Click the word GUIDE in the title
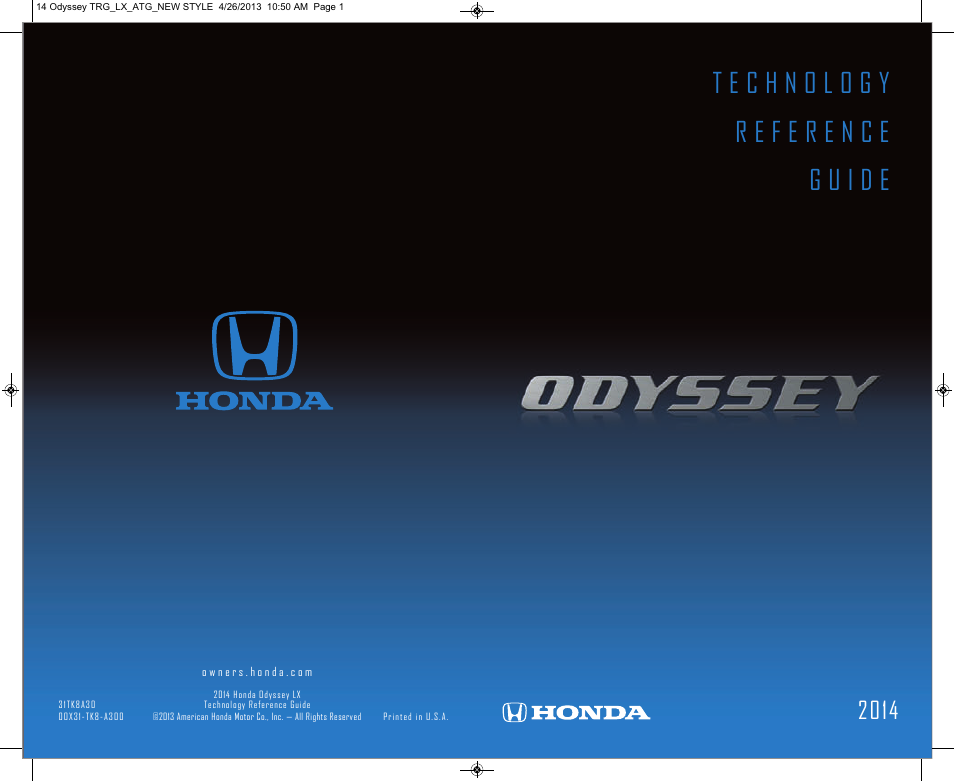This screenshot has height=781, width=954. pos(850,180)
